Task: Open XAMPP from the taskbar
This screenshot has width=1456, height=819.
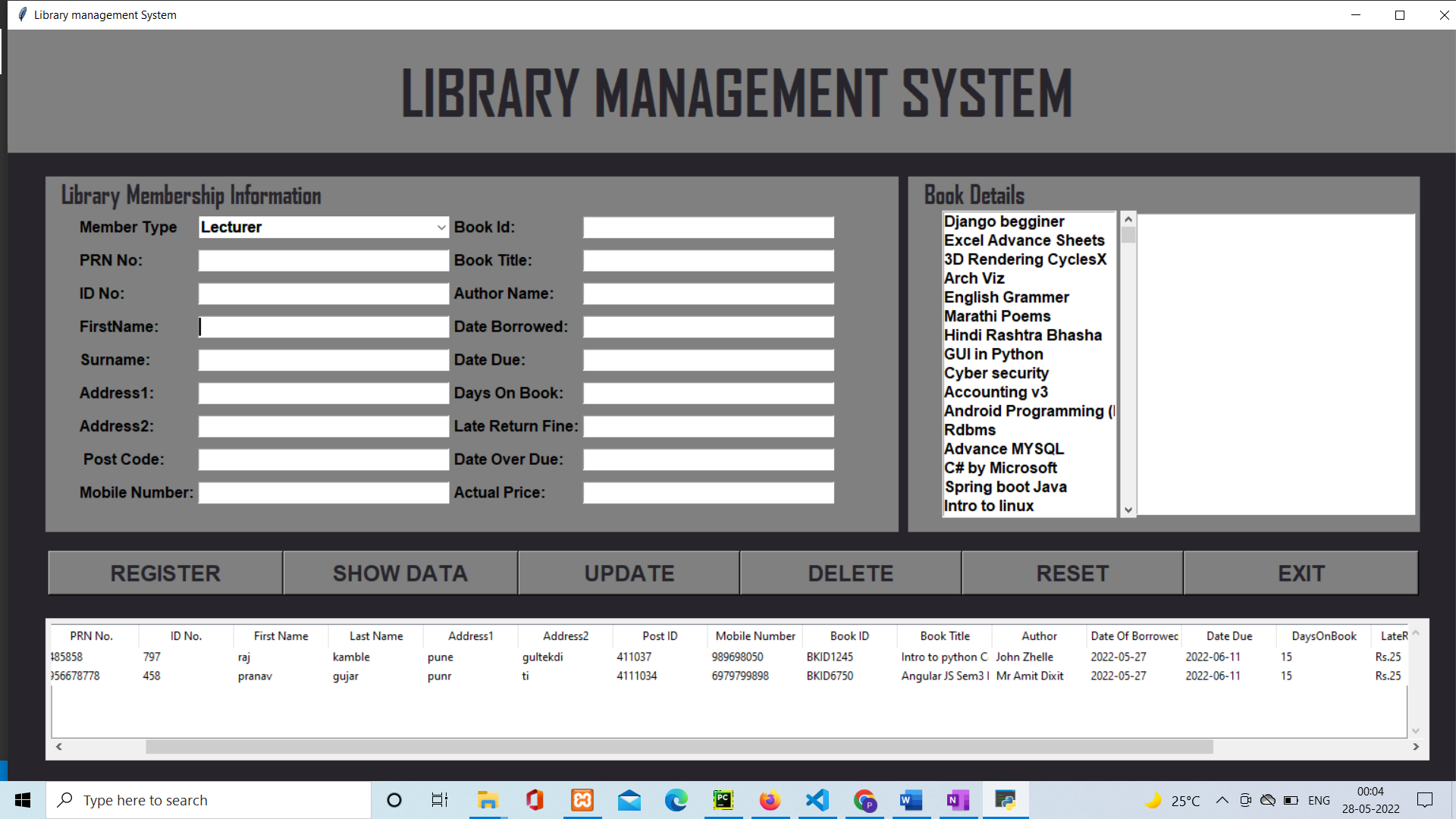Action: (582, 800)
